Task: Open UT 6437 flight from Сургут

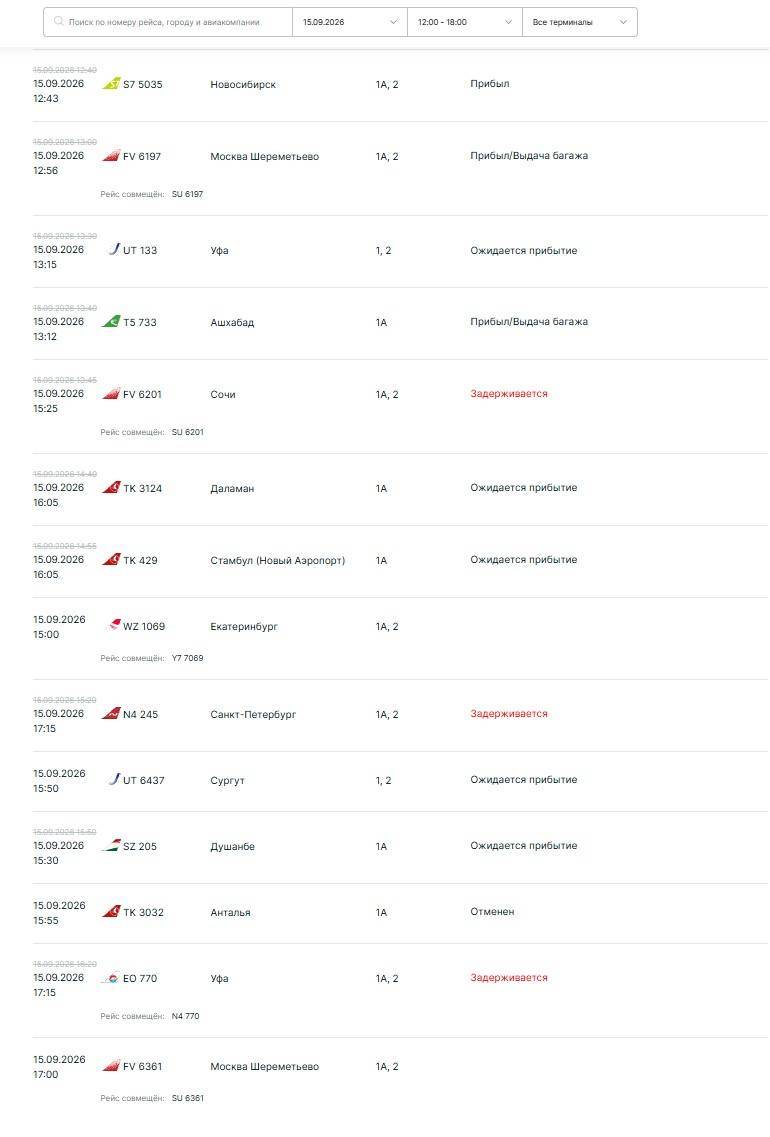Action: [400, 781]
